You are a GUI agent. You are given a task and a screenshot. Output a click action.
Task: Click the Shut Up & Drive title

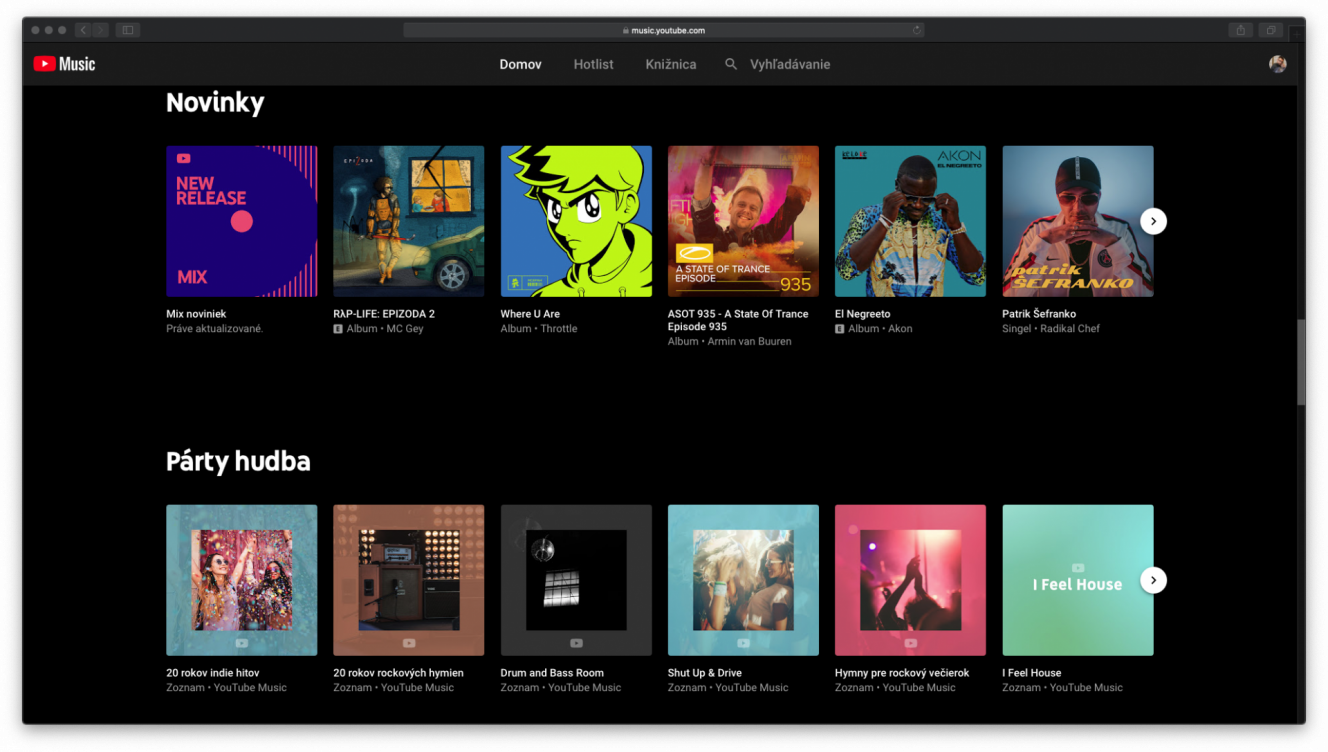pyautogui.click(x=705, y=673)
